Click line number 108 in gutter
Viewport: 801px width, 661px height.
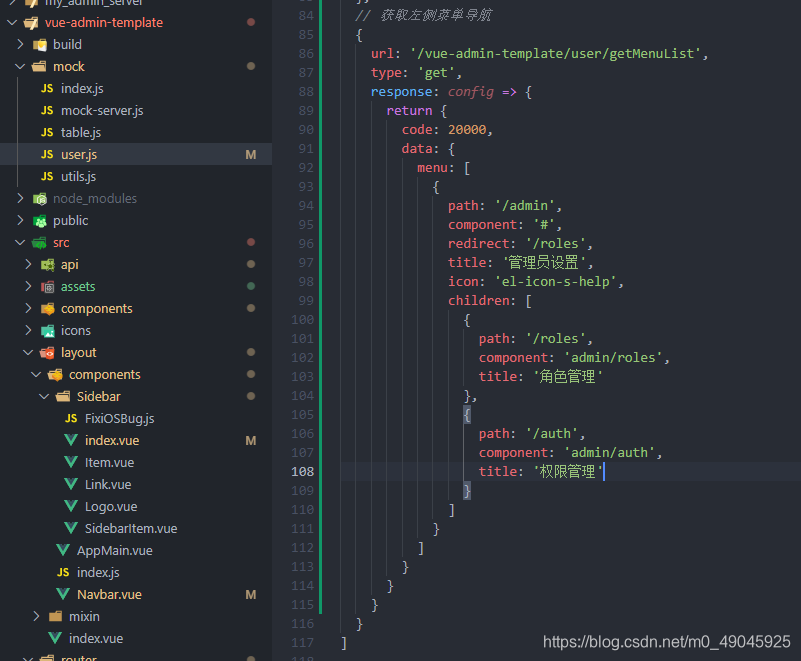(x=302, y=471)
